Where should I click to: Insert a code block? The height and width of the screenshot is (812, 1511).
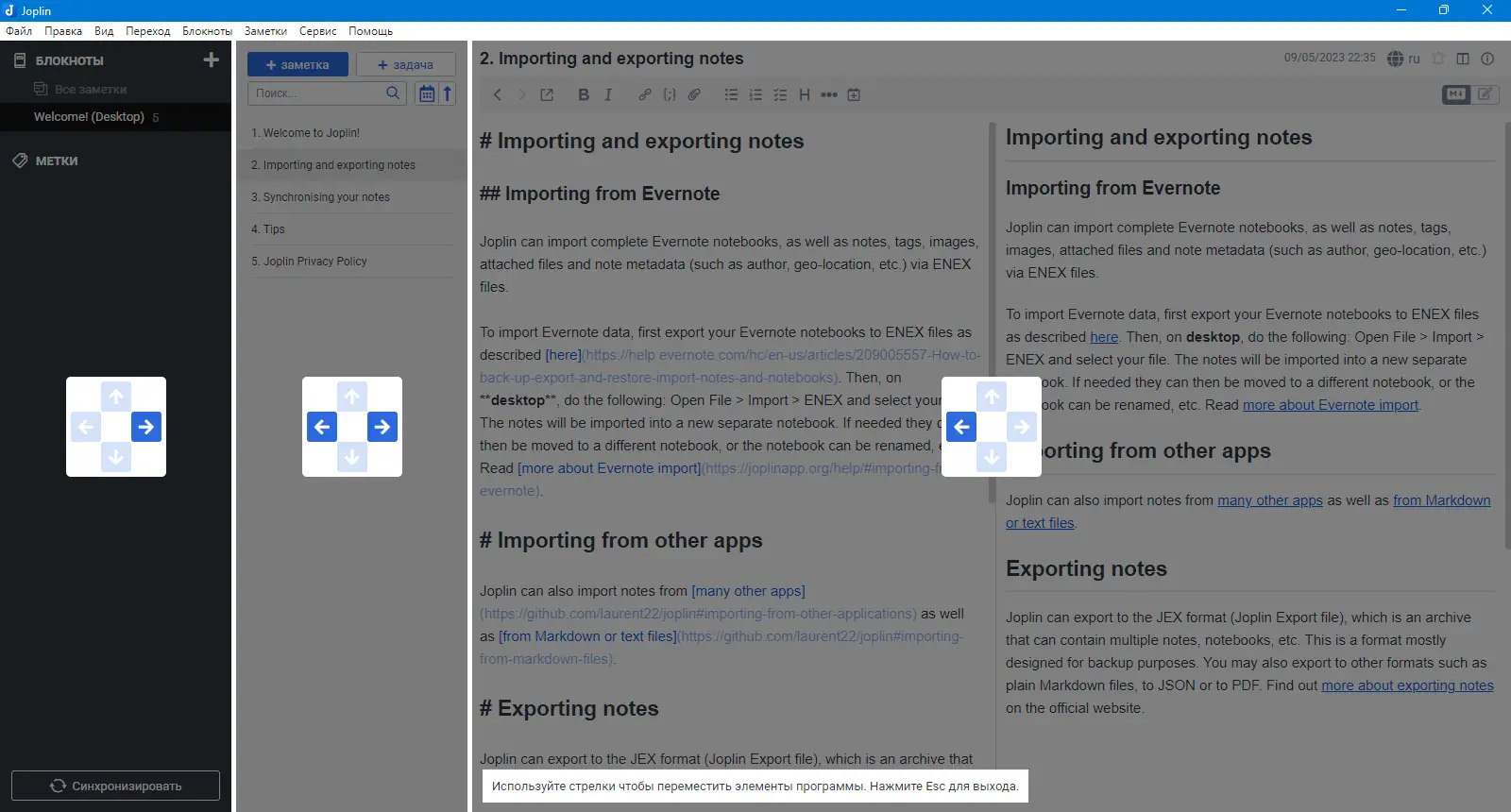pos(670,94)
